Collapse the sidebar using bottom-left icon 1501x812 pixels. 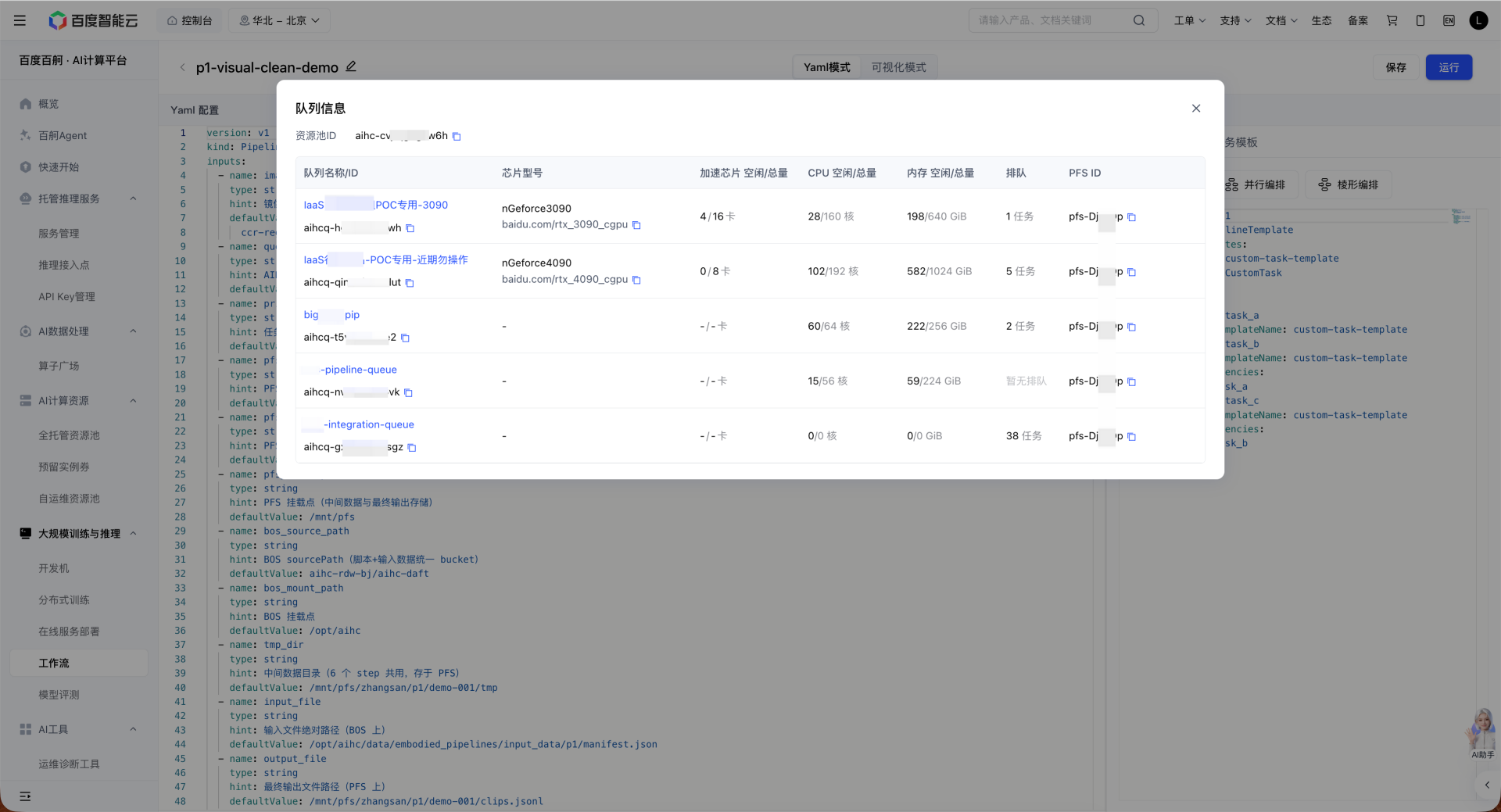[25, 796]
